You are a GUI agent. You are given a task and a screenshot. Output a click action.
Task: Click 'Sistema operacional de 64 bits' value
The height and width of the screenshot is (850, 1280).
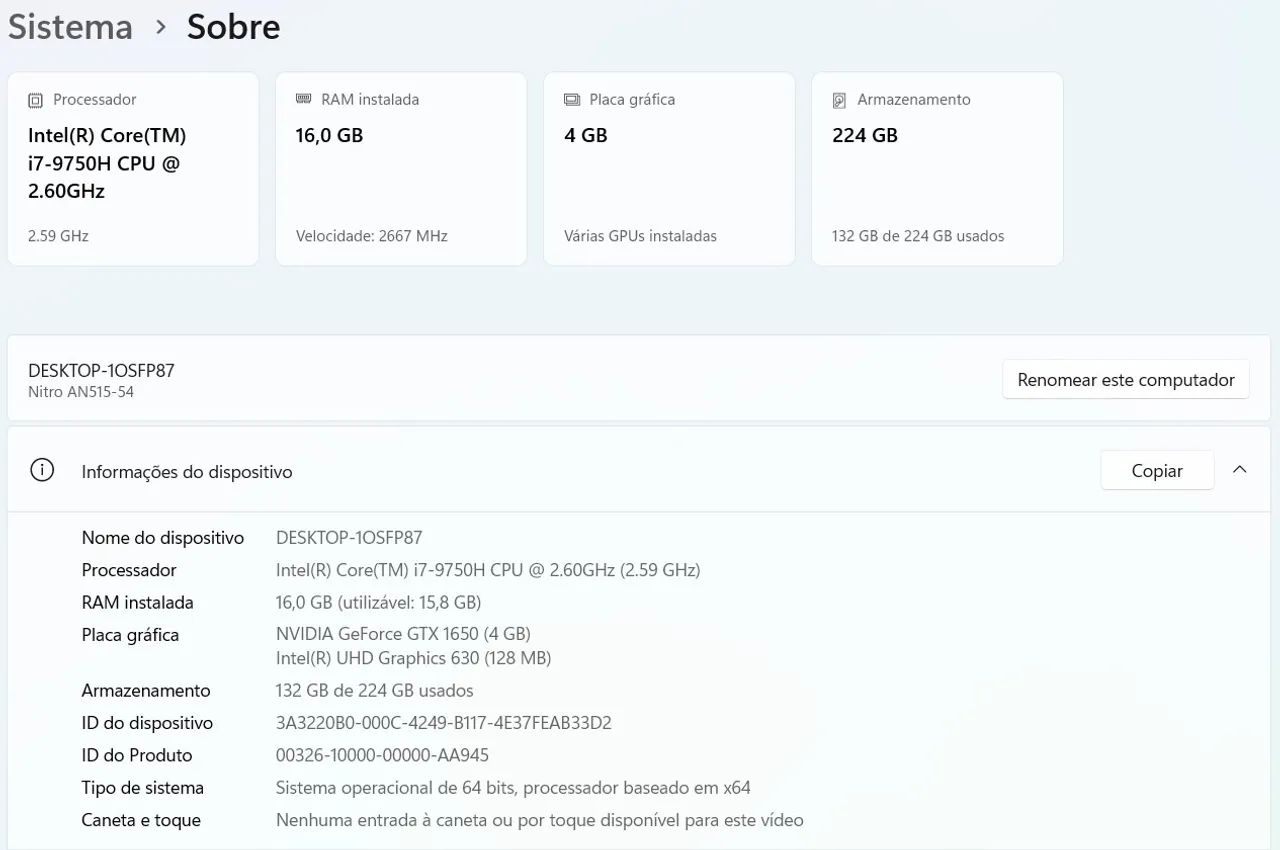pos(513,787)
